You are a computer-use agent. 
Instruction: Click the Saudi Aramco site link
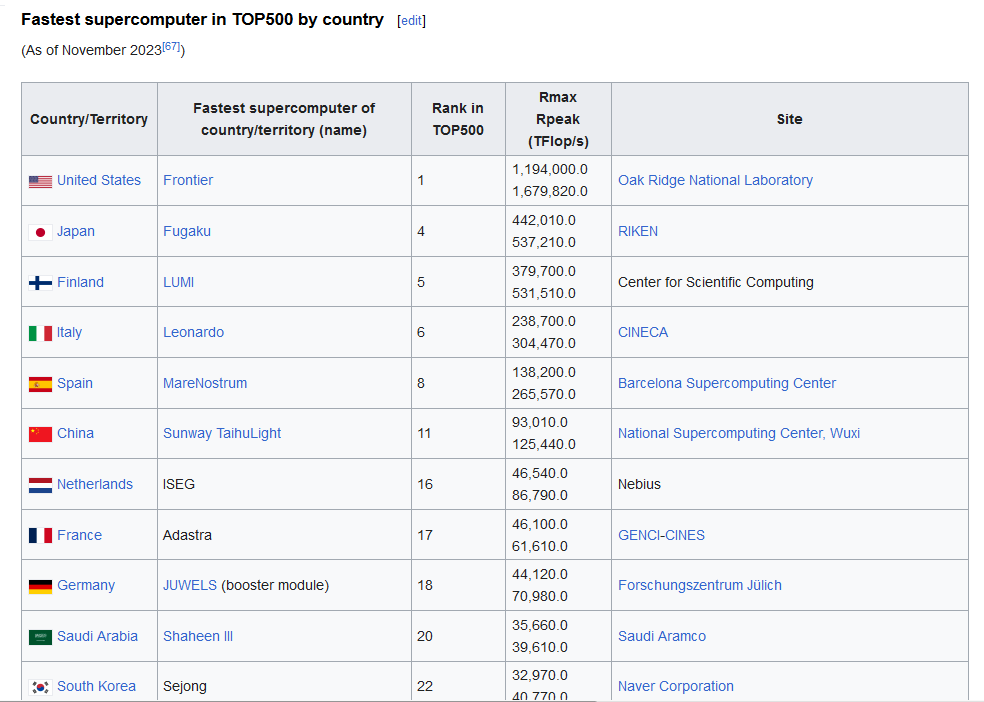661,636
